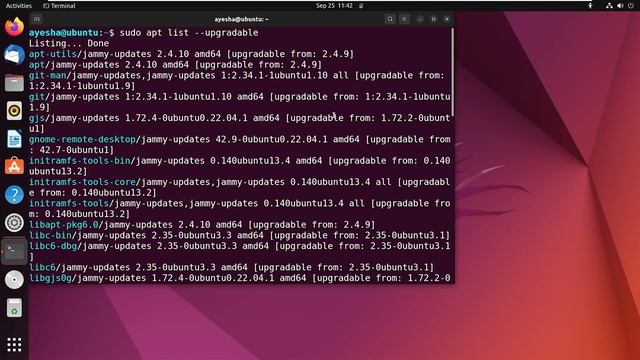Click the 'sudo apt list --upgradable' command
The width and height of the screenshot is (640, 360).
189,33
